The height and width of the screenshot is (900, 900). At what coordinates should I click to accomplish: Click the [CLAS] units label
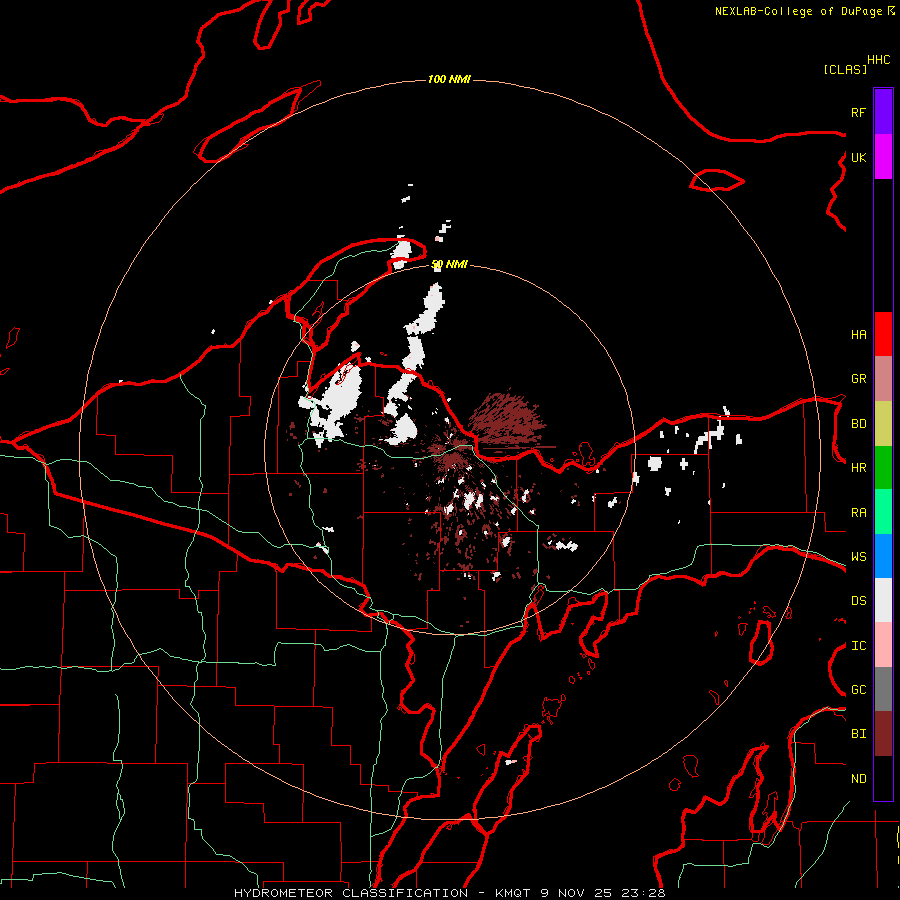pos(845,69)
